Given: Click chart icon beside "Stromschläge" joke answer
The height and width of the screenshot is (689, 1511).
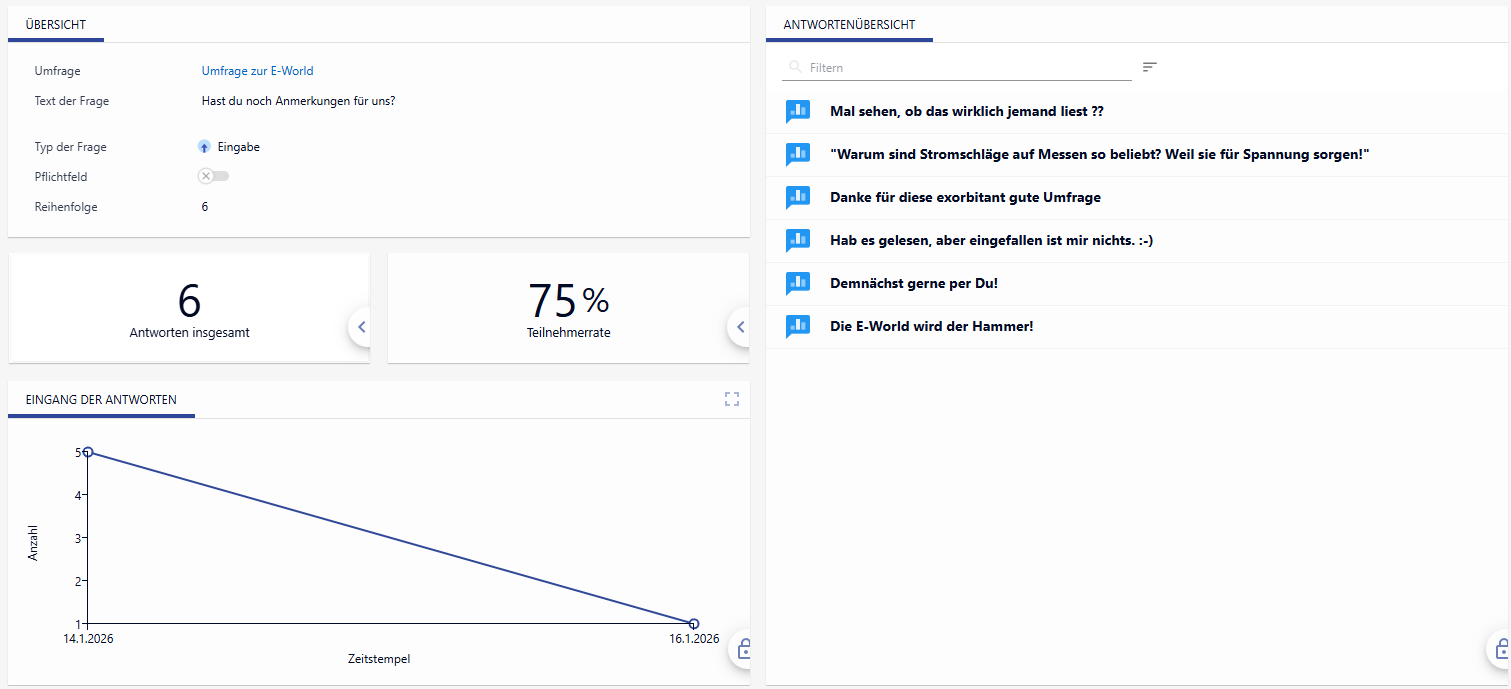Looking at the screenshot, I should pos(797,155).
